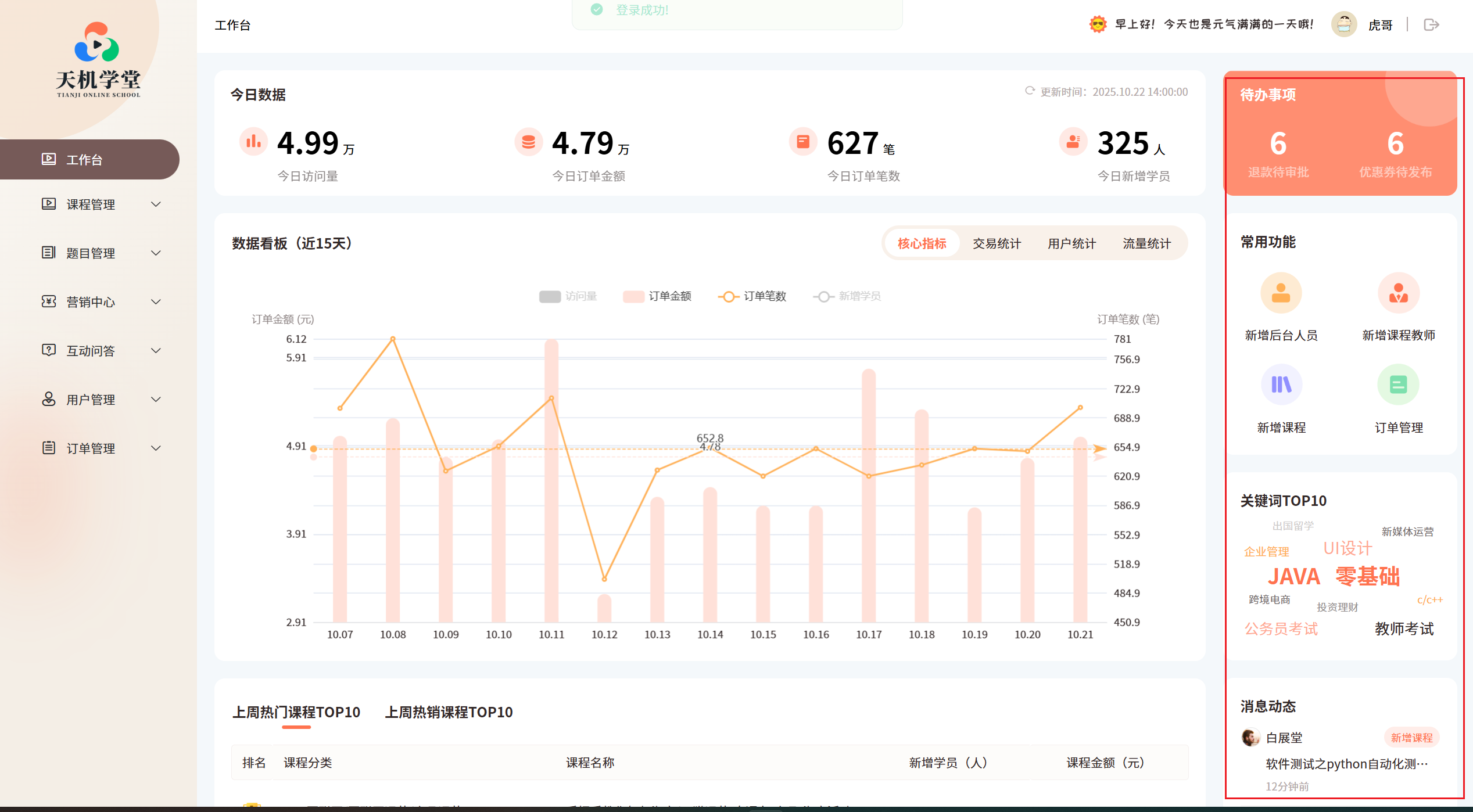The width and height of the screenshot is (1473, 812).
Task: Click the 新增课程 books icon
Action: click(x=1281, y=385)
